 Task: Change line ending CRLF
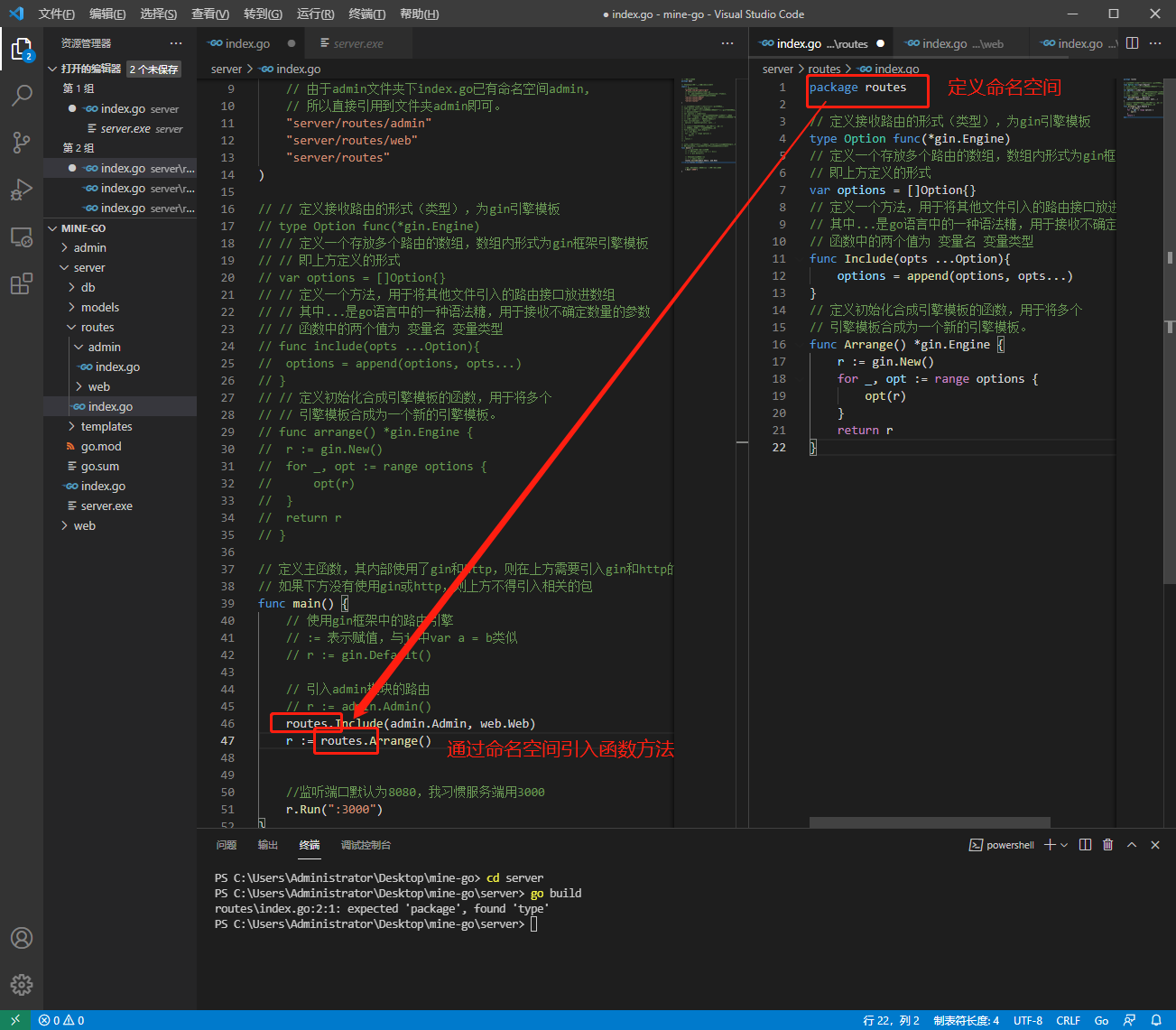[x=1069, y=1020]
